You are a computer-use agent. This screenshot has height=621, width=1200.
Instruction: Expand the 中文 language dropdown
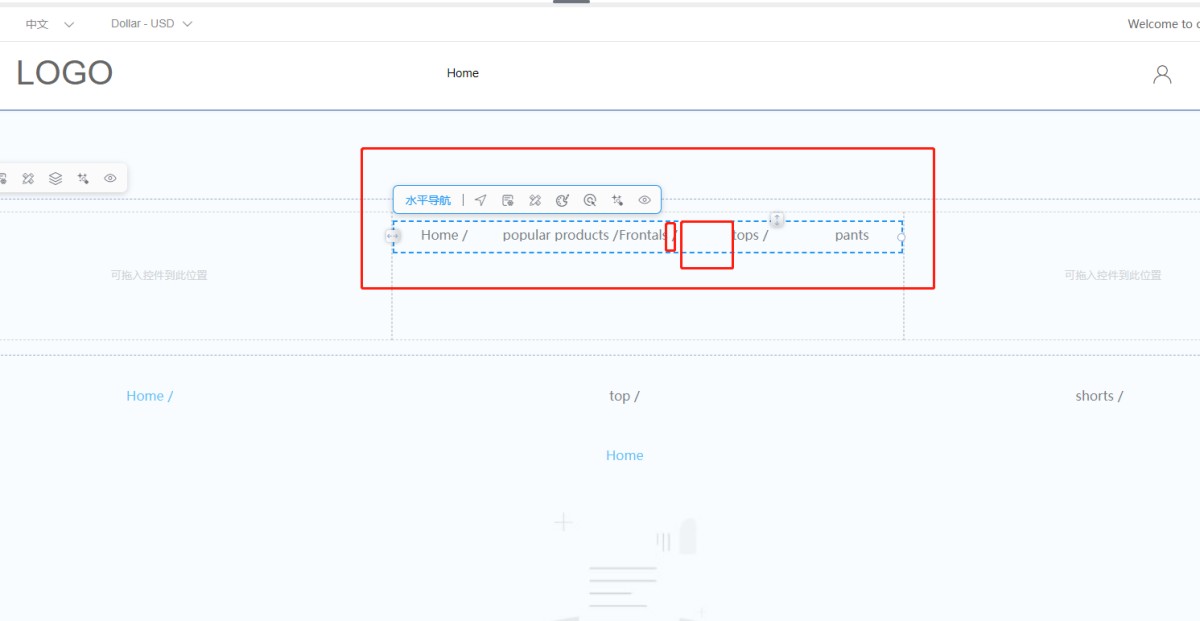point(49,24)
